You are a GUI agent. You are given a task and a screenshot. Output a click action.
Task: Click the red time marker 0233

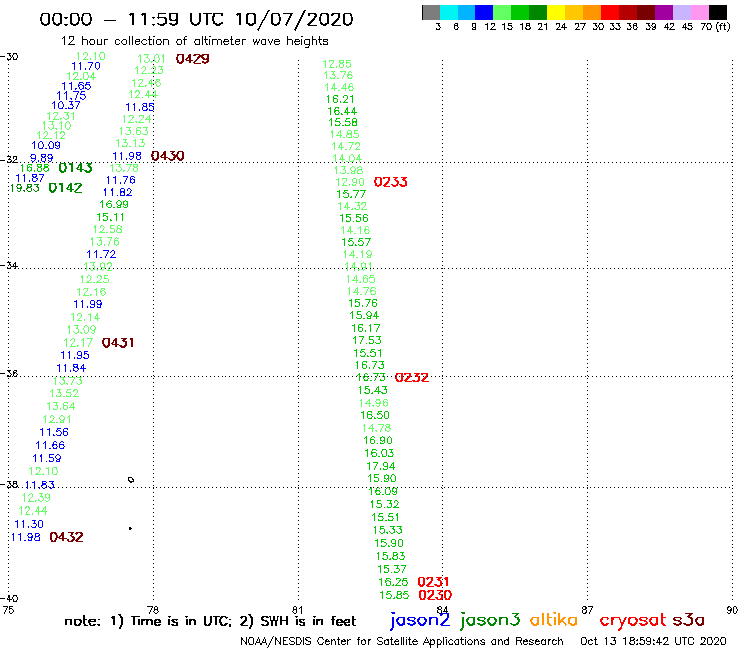(x=391, y=182)
